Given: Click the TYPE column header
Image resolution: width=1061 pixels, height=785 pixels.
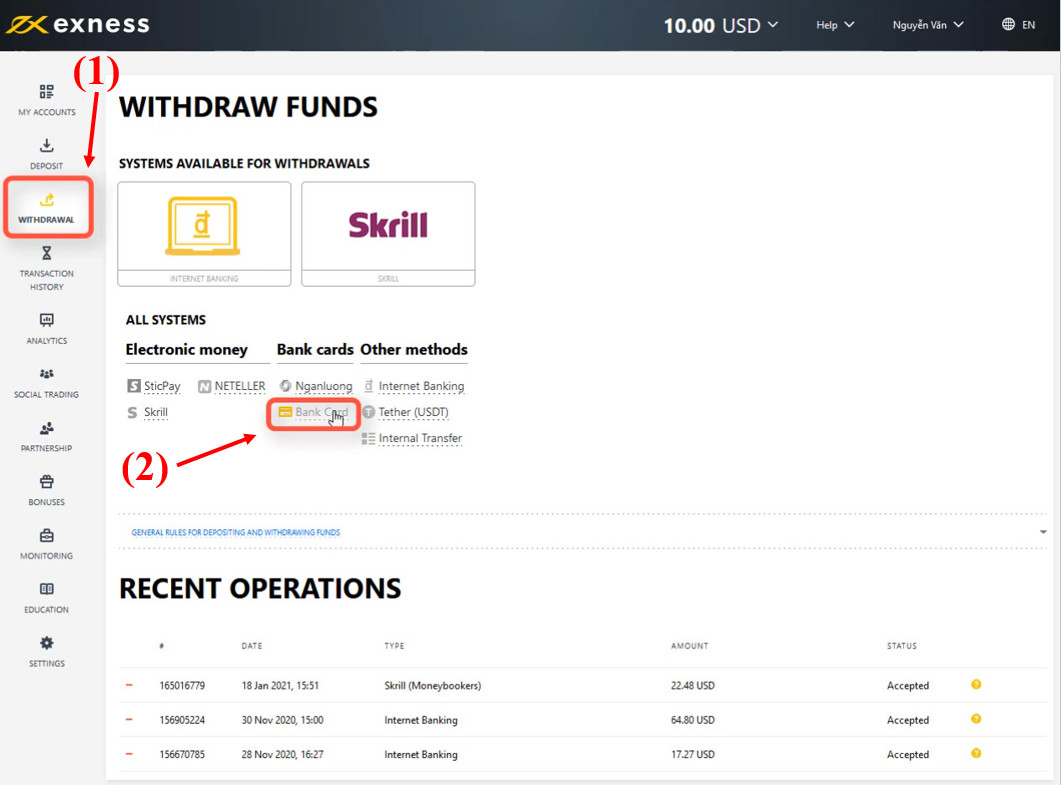Looking at the screenshot, I should tap(394, 646).
